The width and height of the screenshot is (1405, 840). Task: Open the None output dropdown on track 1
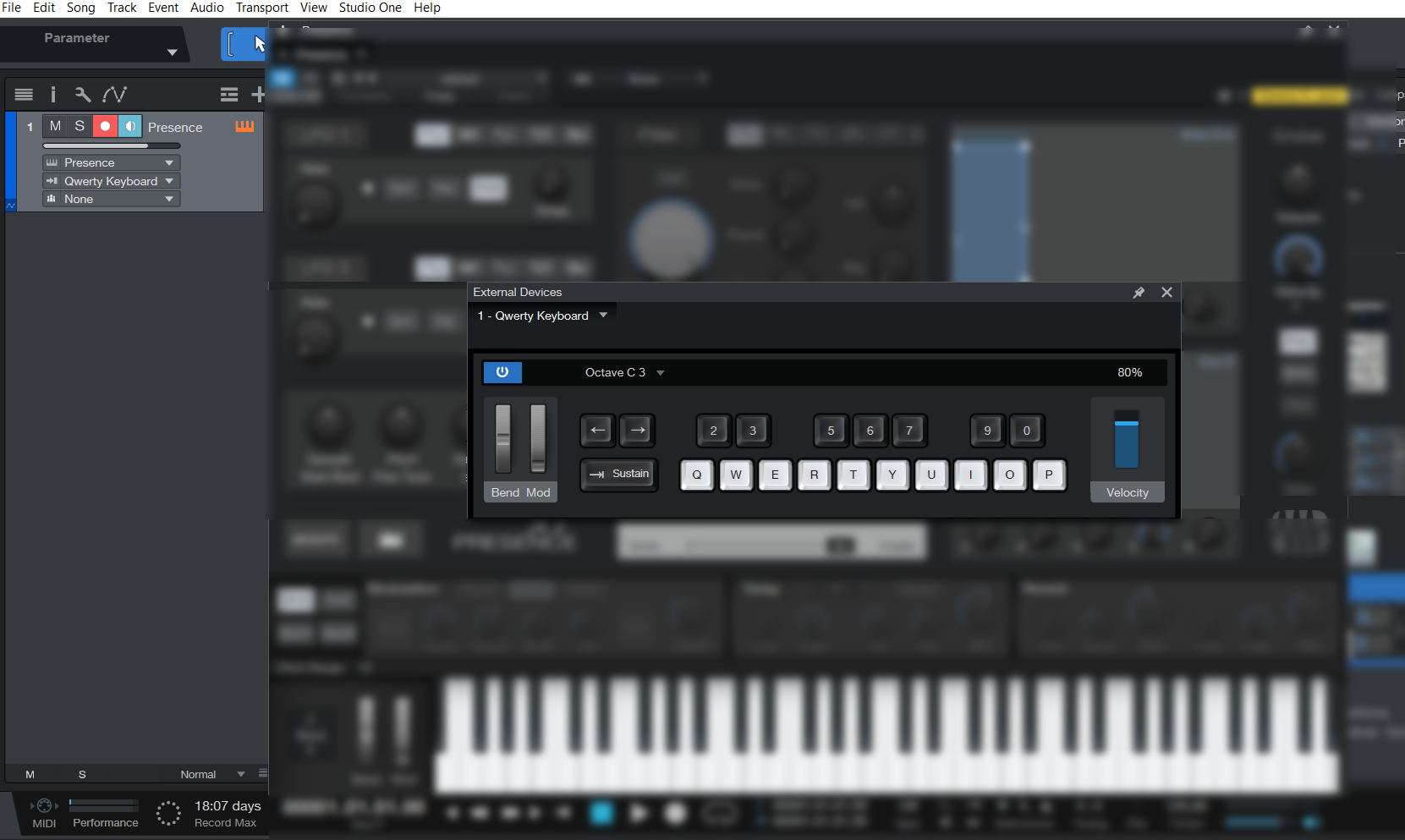[x=110, y=199]
